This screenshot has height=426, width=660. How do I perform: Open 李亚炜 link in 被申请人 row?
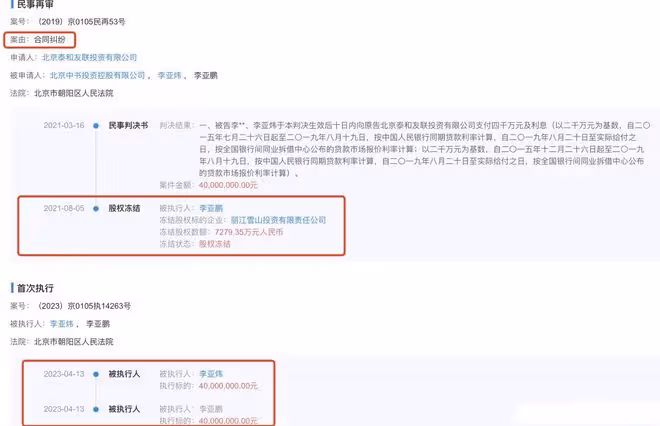pyautogui.click(x=169, y=75)
